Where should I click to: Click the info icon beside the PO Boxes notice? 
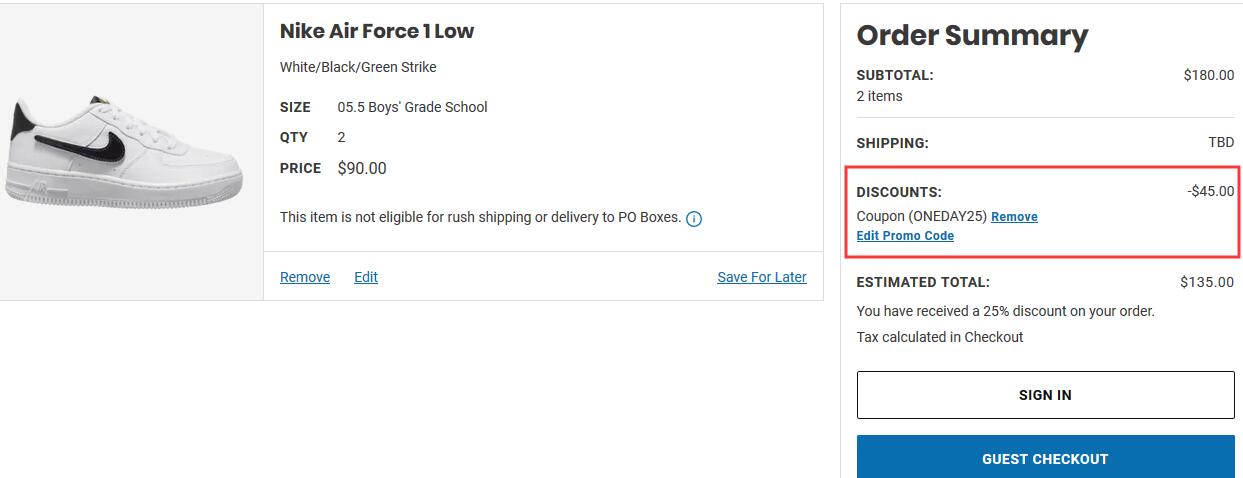[694, 218]
